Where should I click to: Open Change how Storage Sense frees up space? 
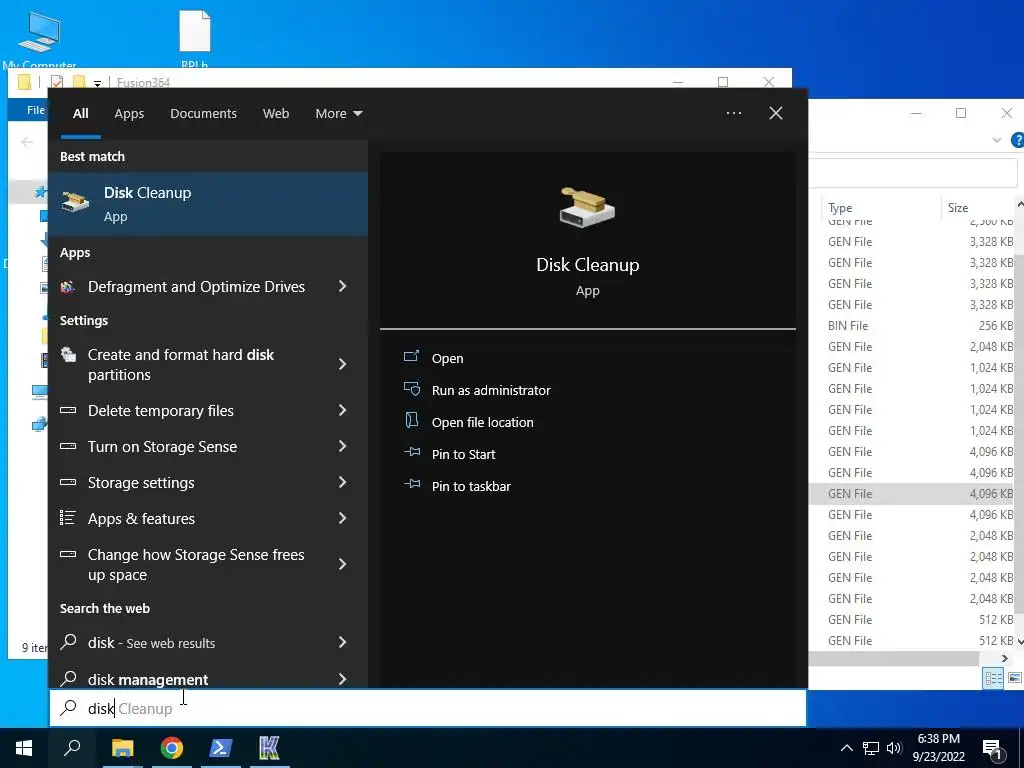click(x=196, y=565)
